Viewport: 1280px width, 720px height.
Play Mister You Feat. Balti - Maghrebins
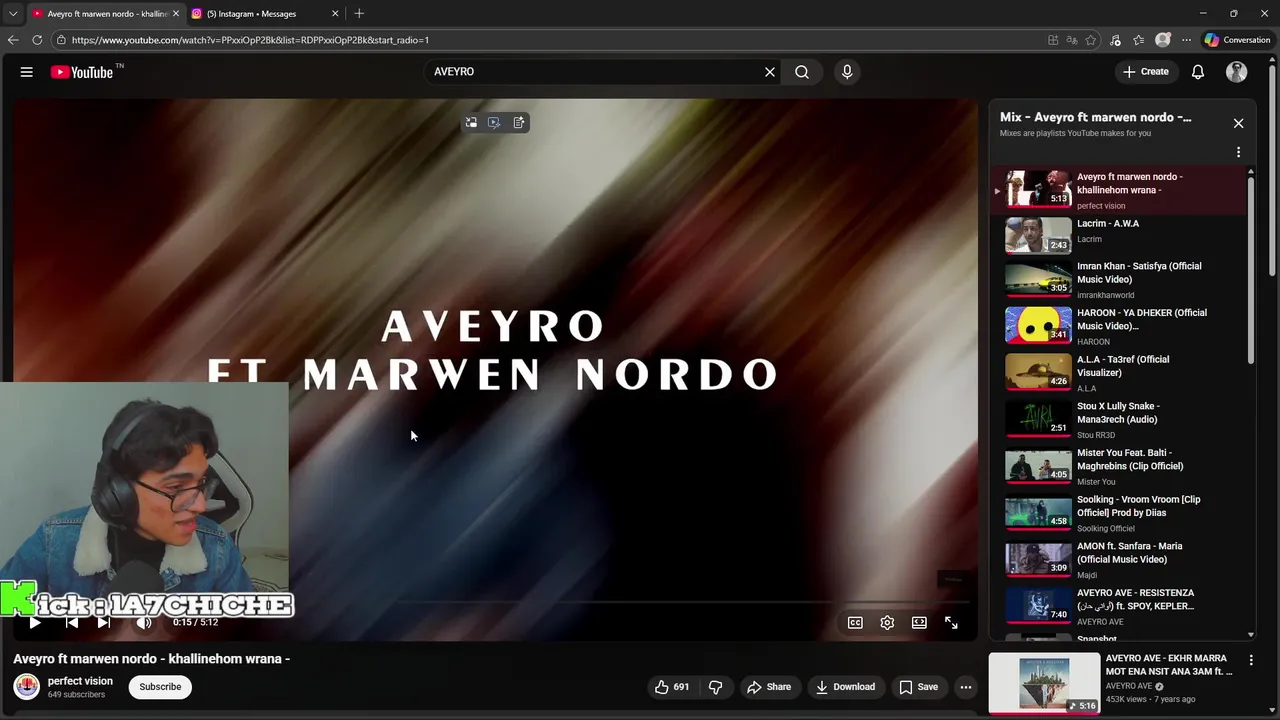point(1117,467)
